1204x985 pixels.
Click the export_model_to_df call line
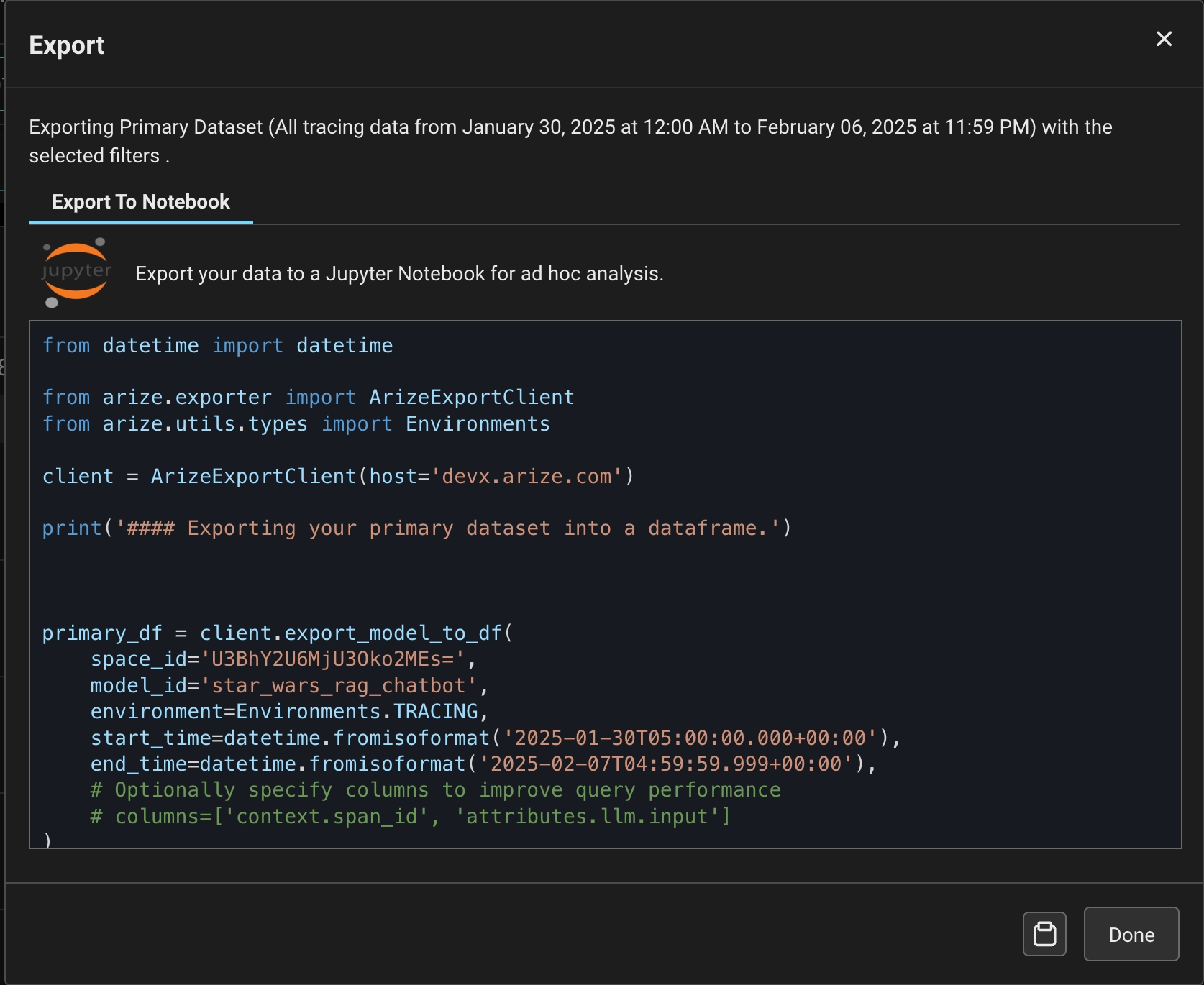coord(277,633)
